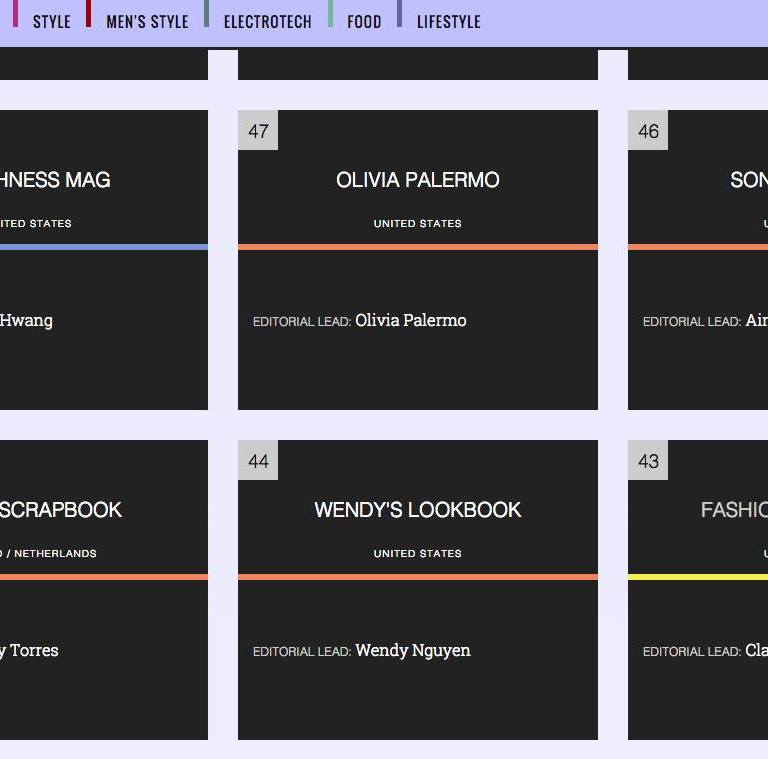
Task: Select the Men's Style category
Action: point(147,21)
